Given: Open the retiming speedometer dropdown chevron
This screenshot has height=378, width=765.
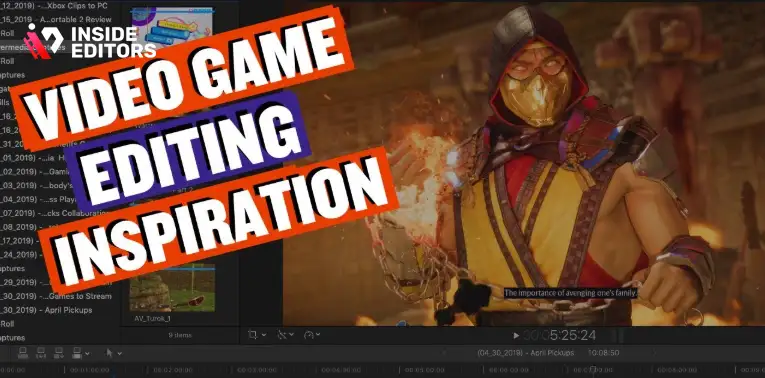Looking at the screenshot, I should coord(318,335).
